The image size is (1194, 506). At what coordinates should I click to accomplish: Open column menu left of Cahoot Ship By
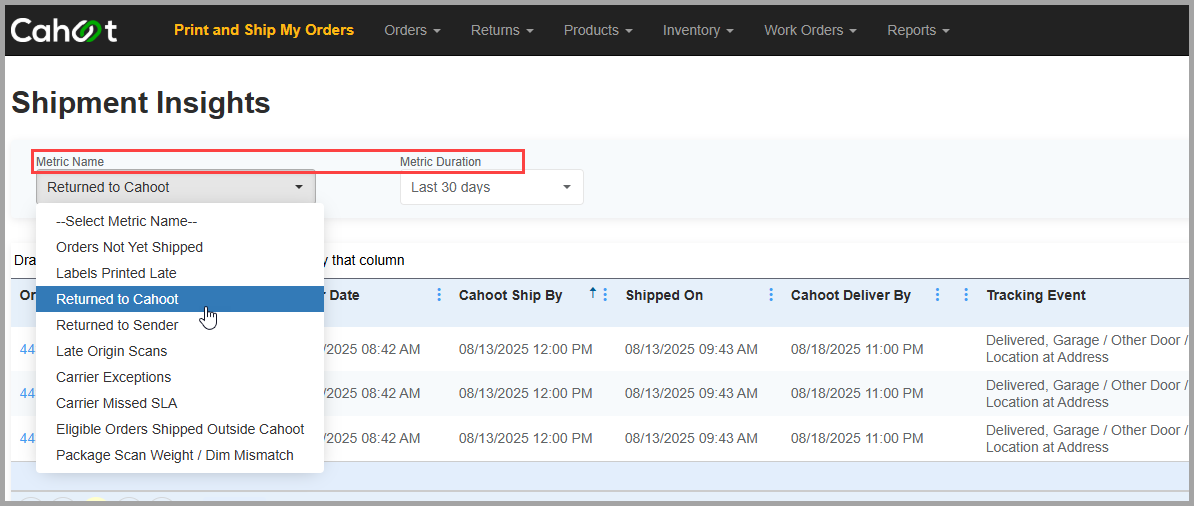pyautogui.click(x=439, y=295)
